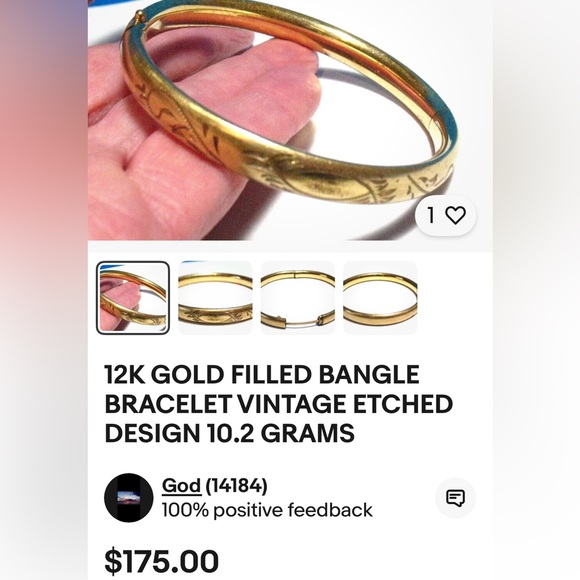The image size is (580, 580).
Task: Click the bangle hinge pin at top of photo
Action: pyautogui.click(x=140, y=16)
